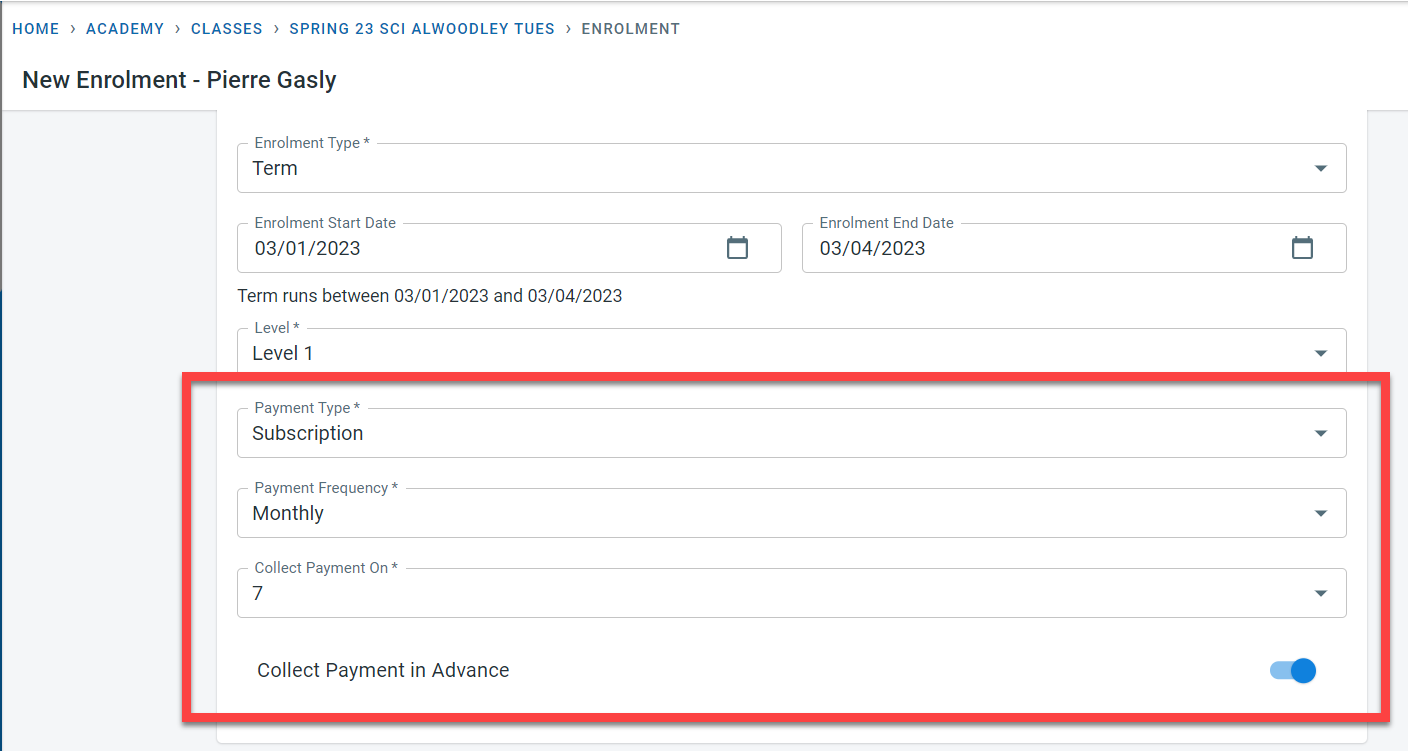
Task: Disable the Collect Payment in Advance switch
Action: pyautogui.click(x=1294, y=671)
